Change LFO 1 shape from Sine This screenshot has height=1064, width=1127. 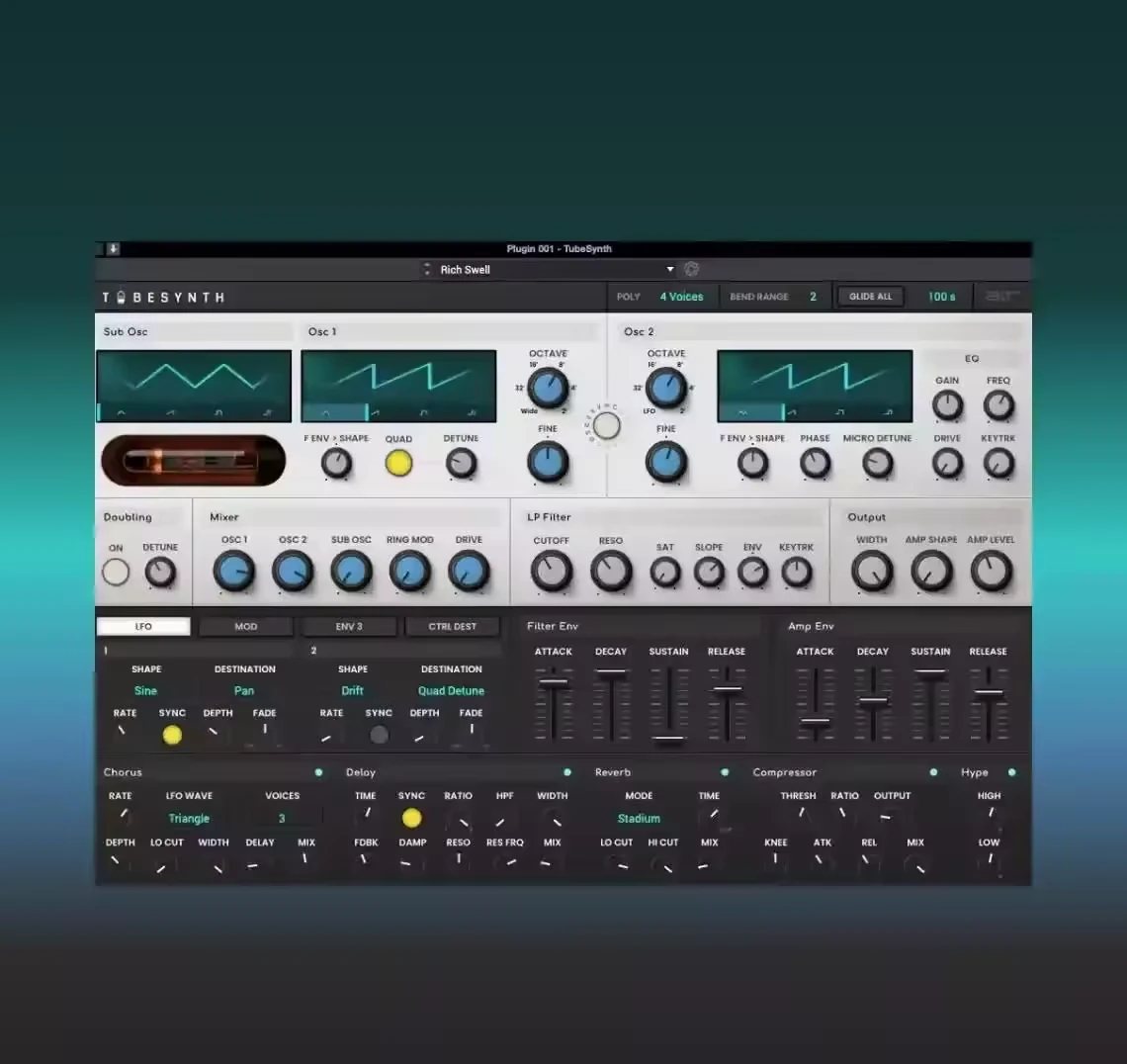point(145,690)
